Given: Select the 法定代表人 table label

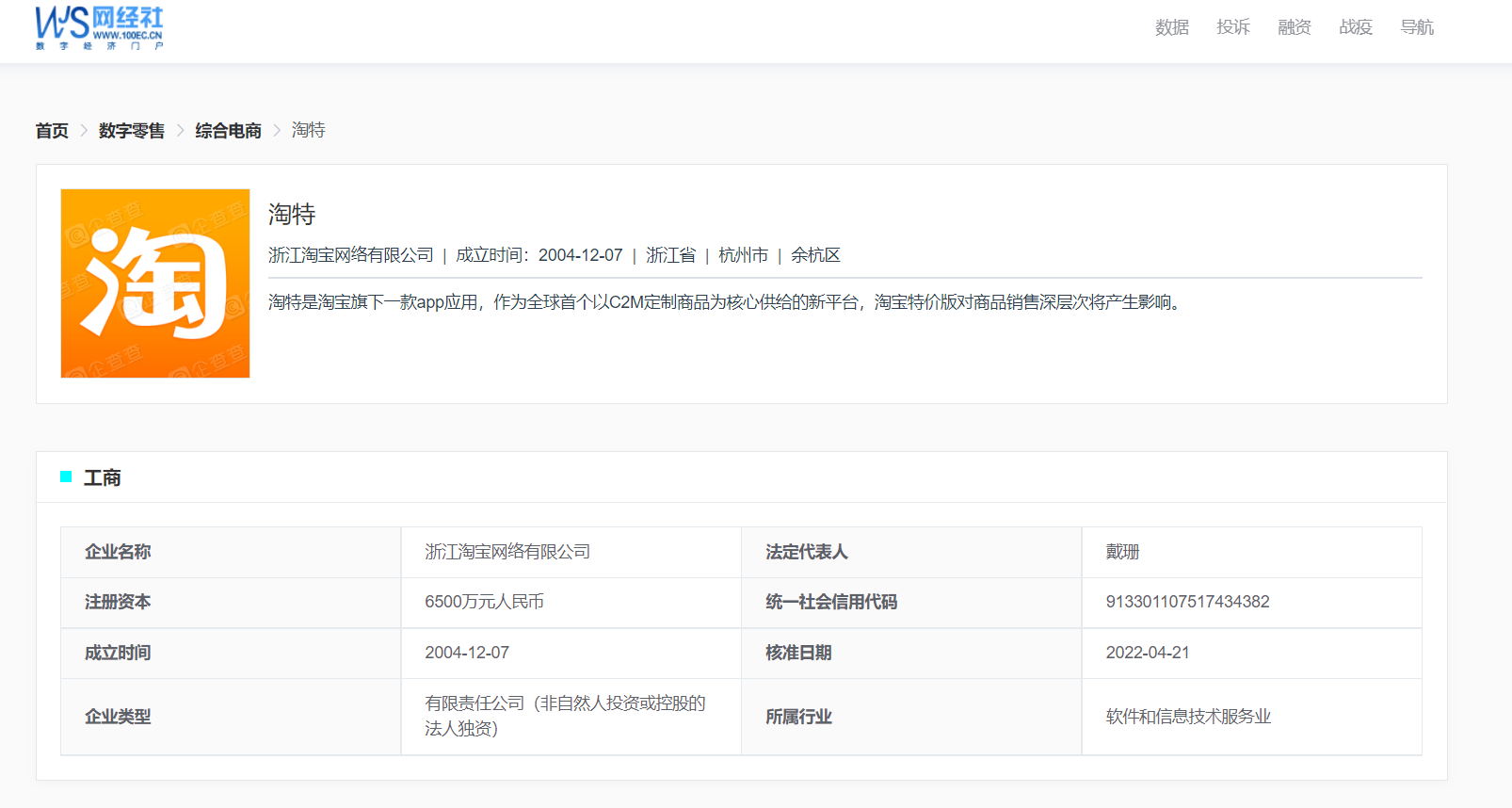Looking at the screenshot, I should 806,552.
